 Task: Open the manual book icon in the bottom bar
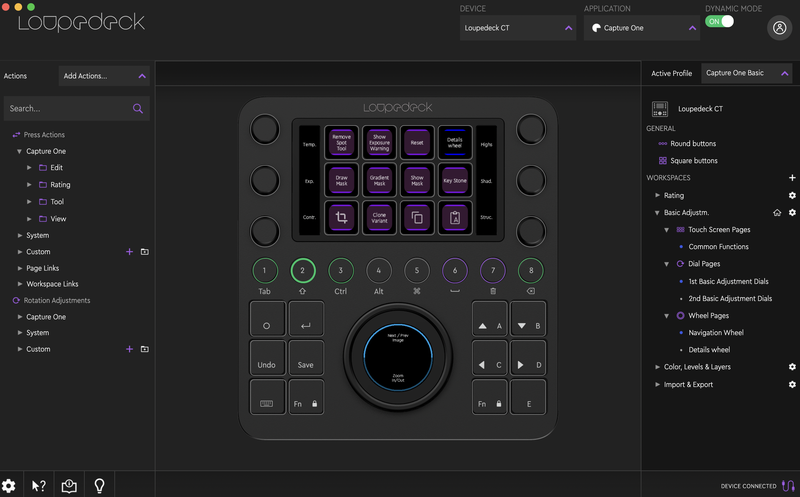click(x=69, y=486)
